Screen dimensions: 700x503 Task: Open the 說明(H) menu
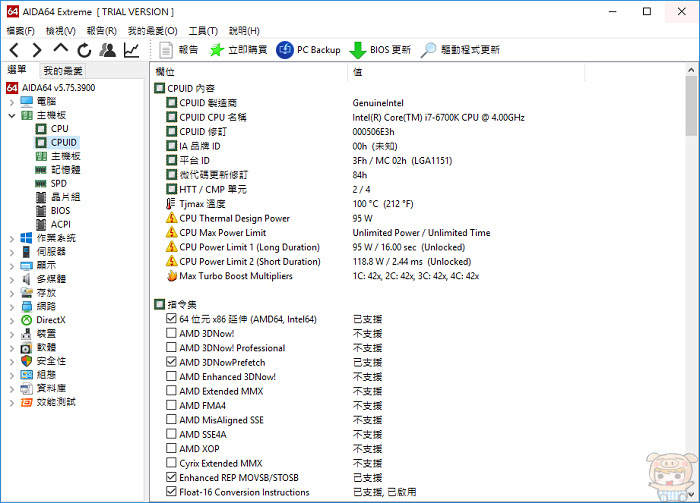pos(244,31)
